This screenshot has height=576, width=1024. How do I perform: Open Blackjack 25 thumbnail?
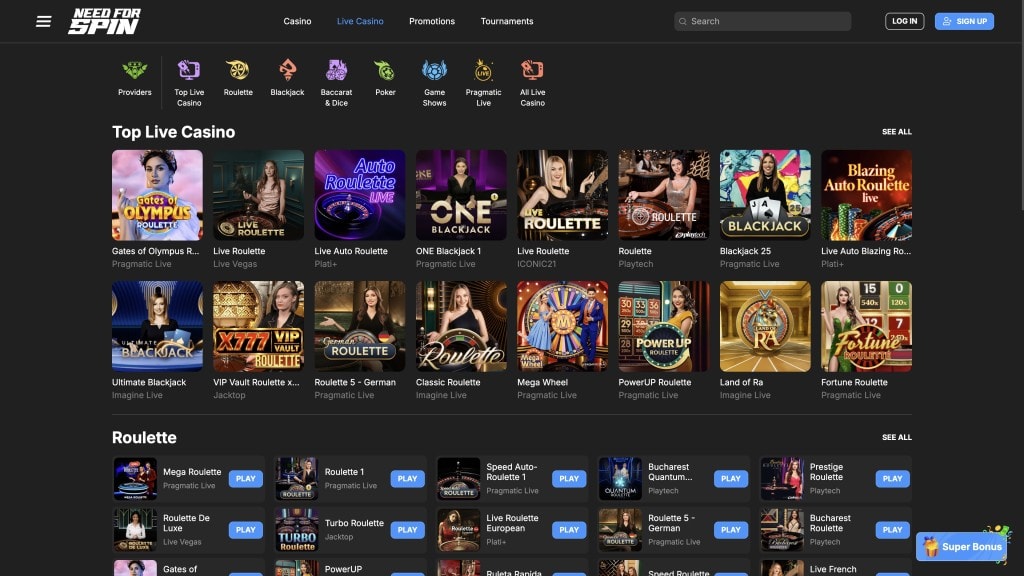tap(765, 195)
